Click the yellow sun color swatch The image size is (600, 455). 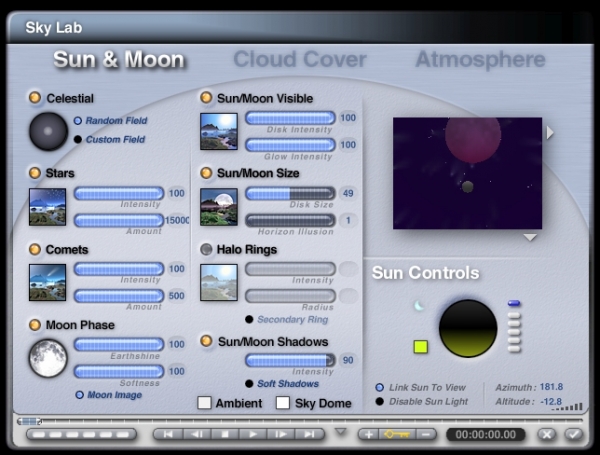[421, 347]
